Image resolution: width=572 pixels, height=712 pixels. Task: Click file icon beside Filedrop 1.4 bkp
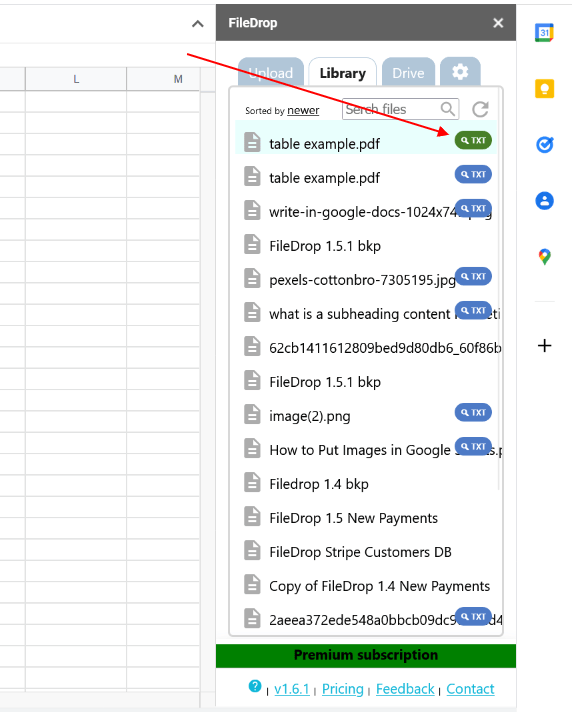coord(252,482)
